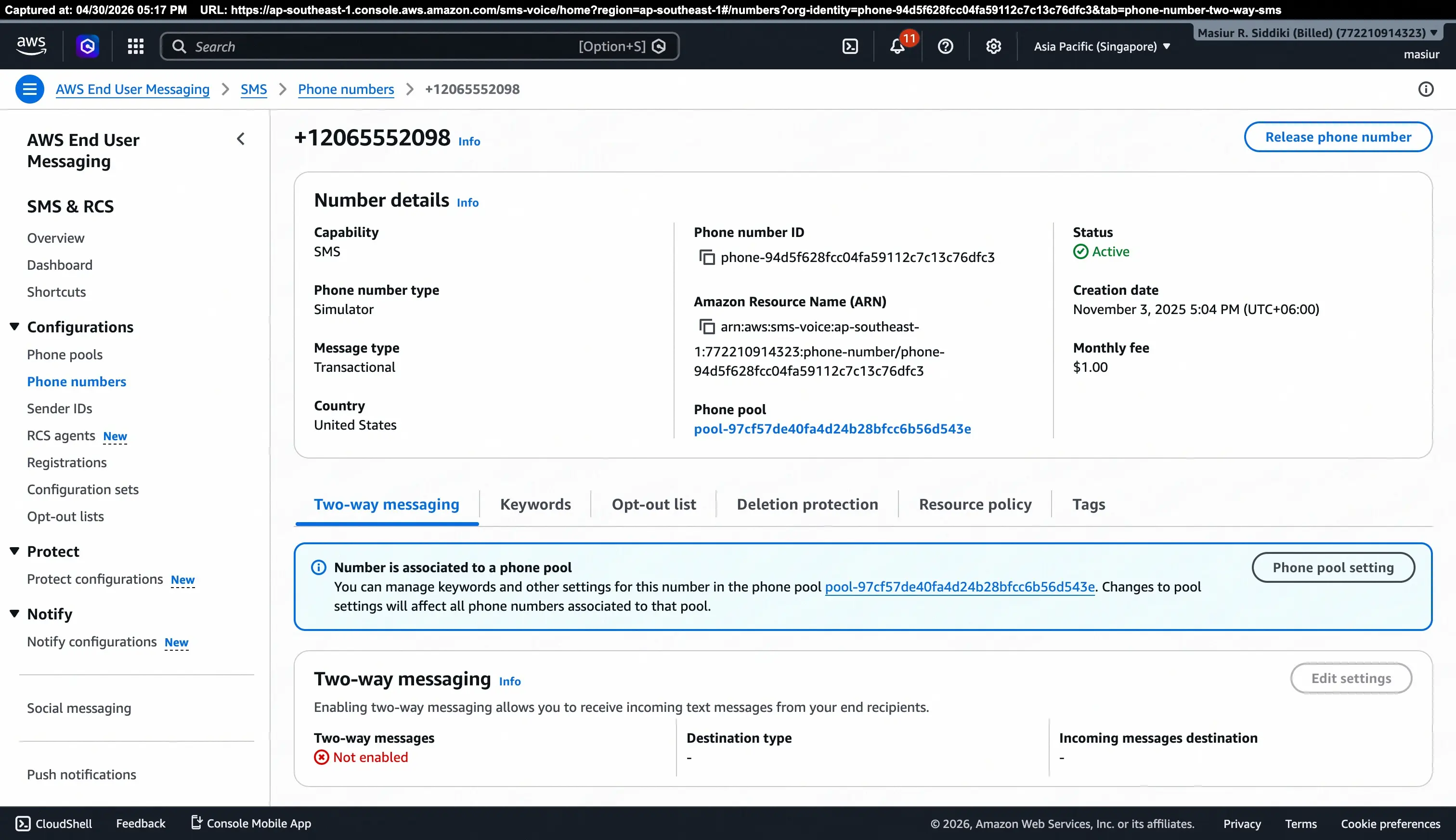Open Push notifications in the sidebar
Viewport: 1456px width, 840px height.
pos(82,775)
